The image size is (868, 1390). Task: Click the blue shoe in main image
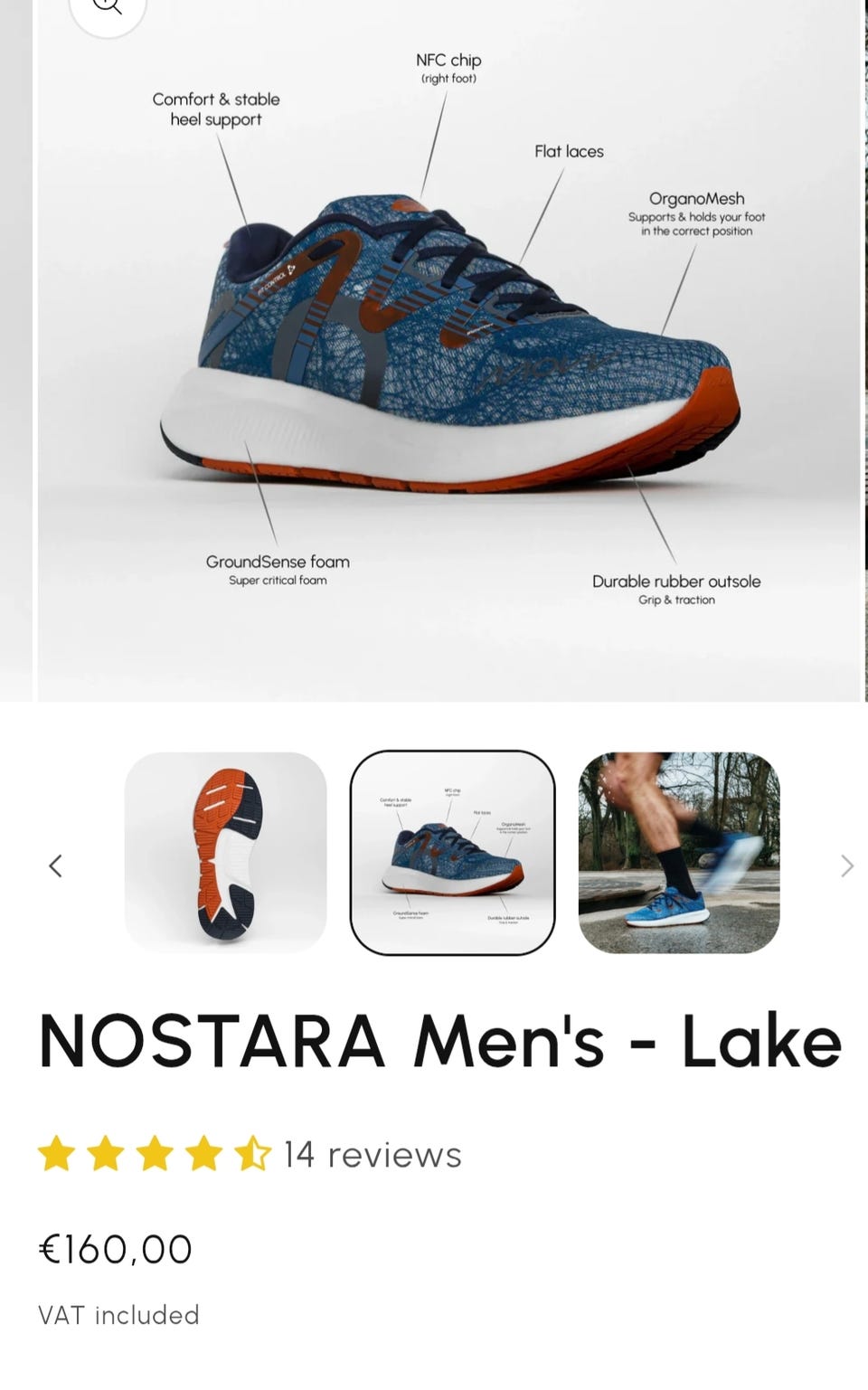(x=450, y=344)
